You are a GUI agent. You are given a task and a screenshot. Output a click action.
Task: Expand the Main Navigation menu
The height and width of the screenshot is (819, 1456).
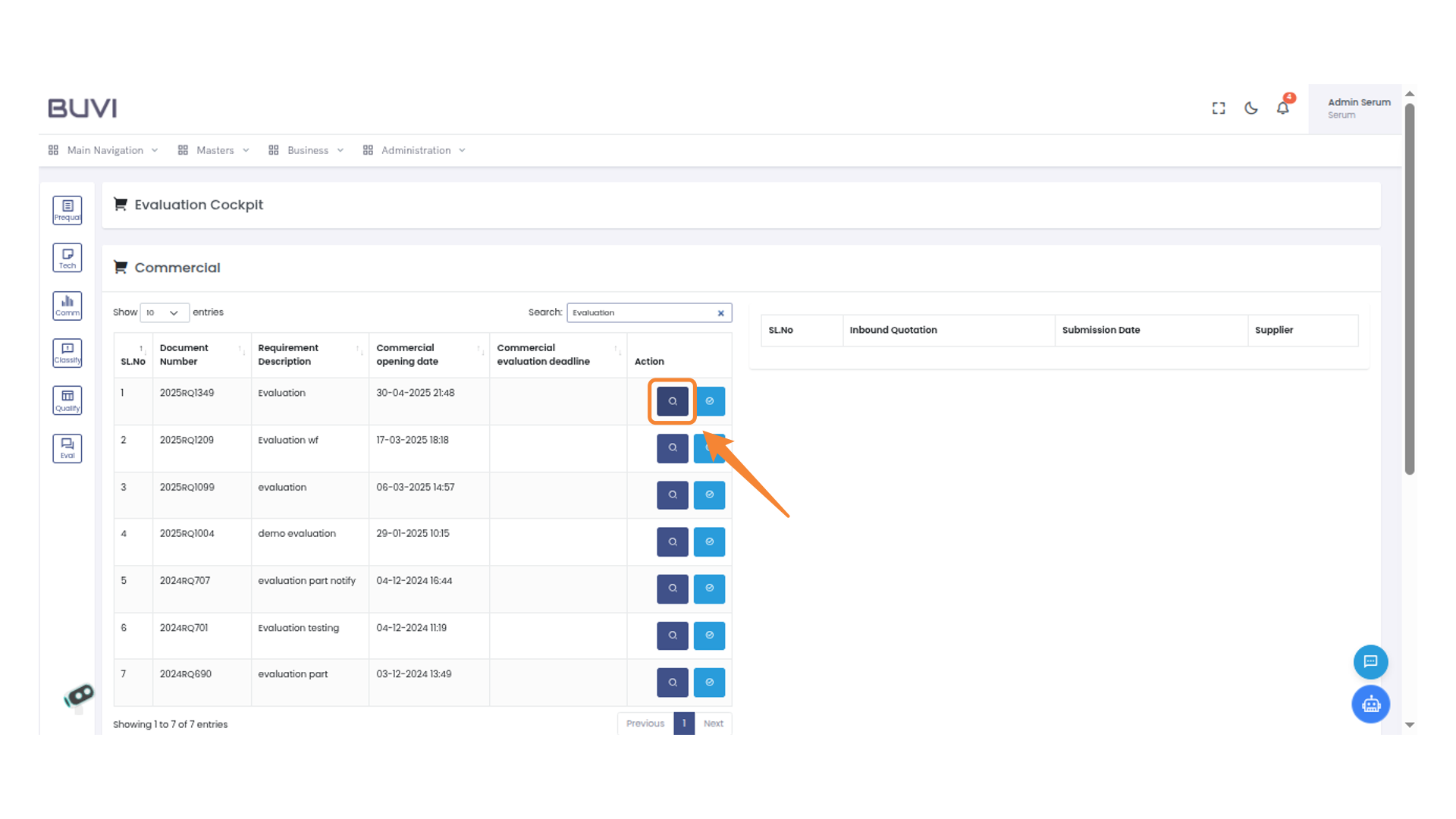[104, 150]
